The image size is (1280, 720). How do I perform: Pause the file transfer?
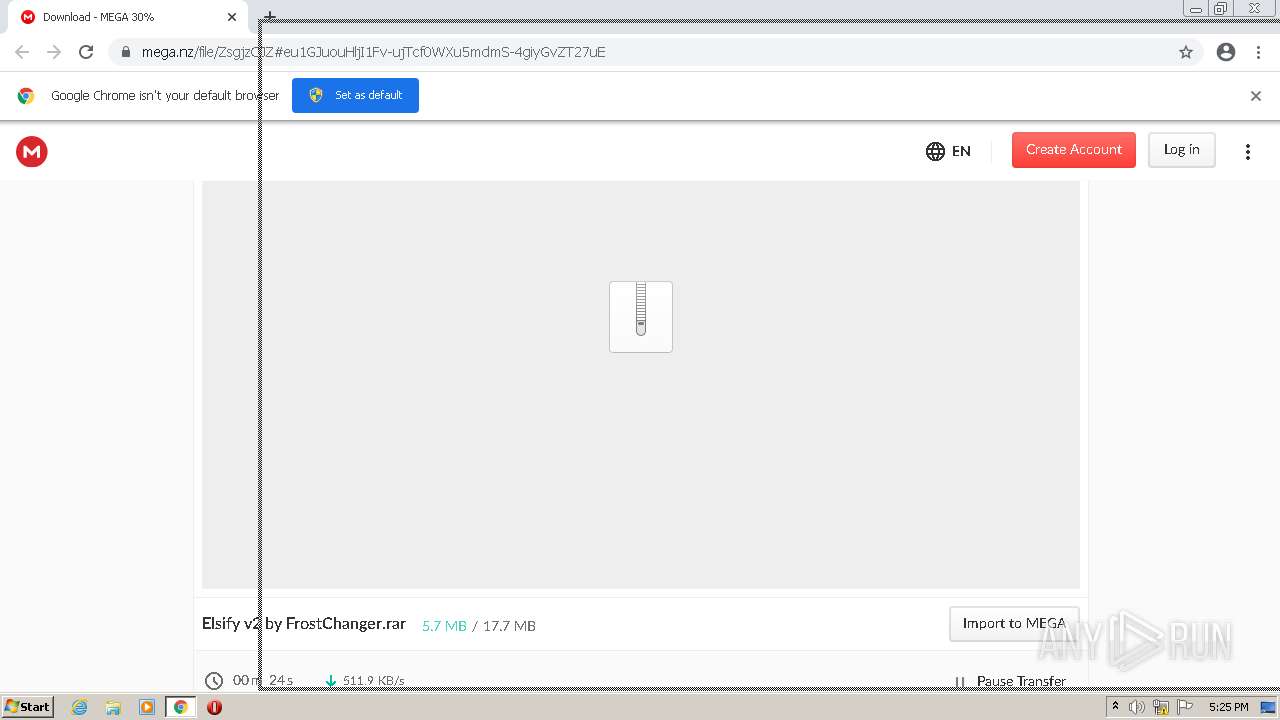[1010, 681]
